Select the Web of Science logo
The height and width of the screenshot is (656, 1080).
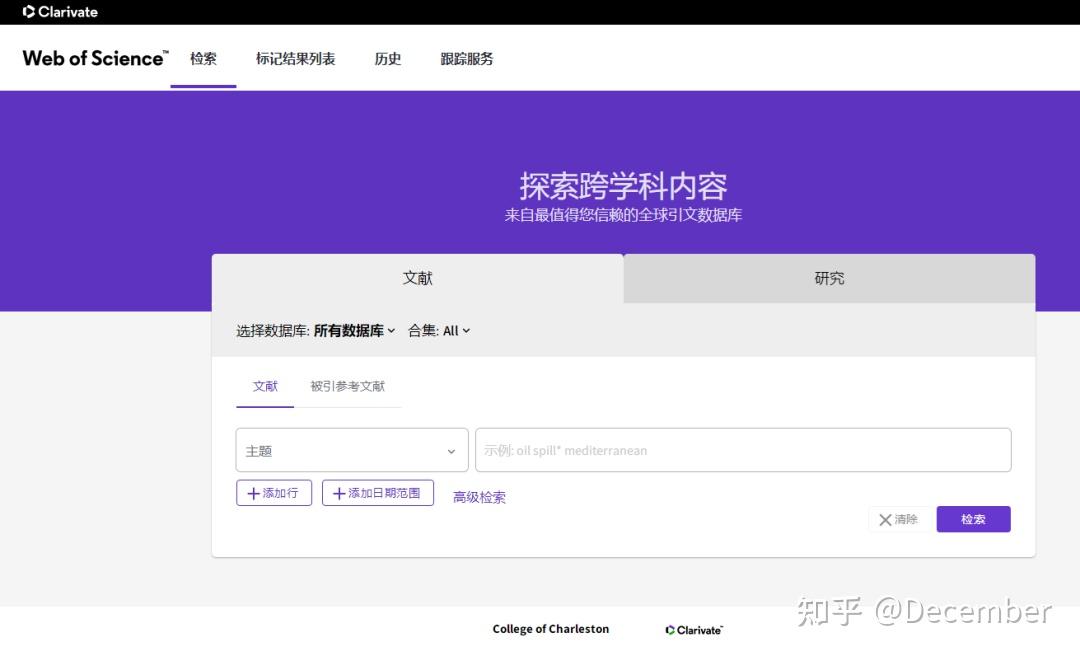pyautogui.click(x=94, y=58)
